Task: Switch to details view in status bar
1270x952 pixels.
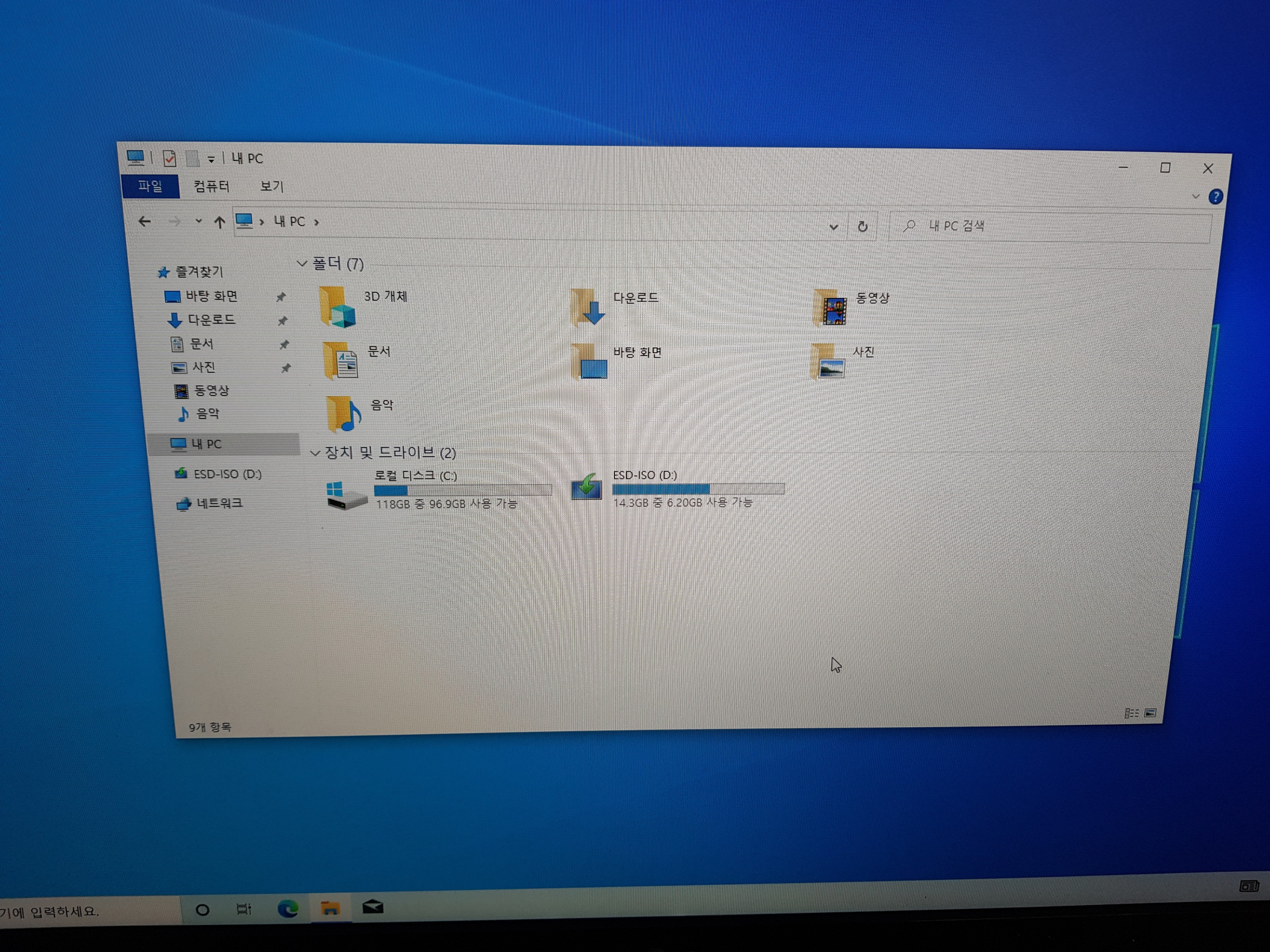Action: tap(1131, 713)
